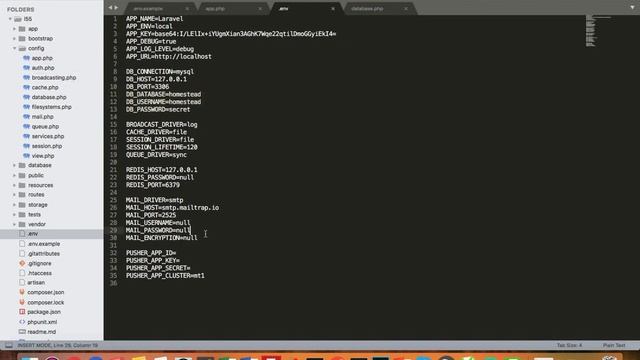Expand the public folder arrow
The height and width of the screenshot is (360, 640).
14,175
